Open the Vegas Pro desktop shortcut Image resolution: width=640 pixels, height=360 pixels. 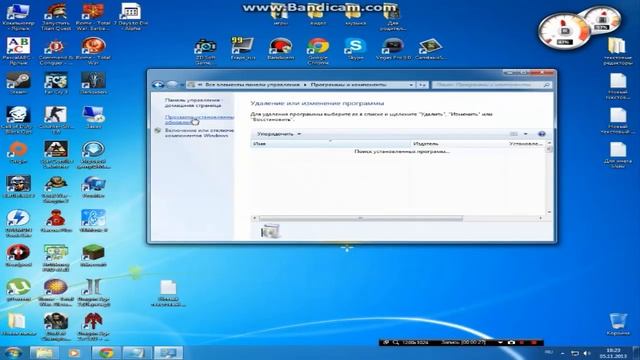(x=393, y=49)
